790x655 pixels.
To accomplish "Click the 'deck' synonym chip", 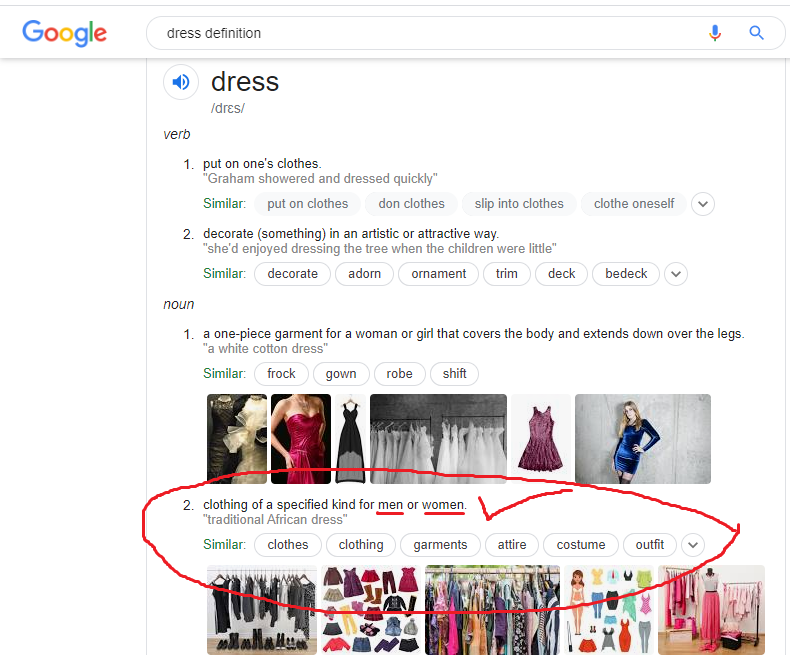I will point(561,274).
